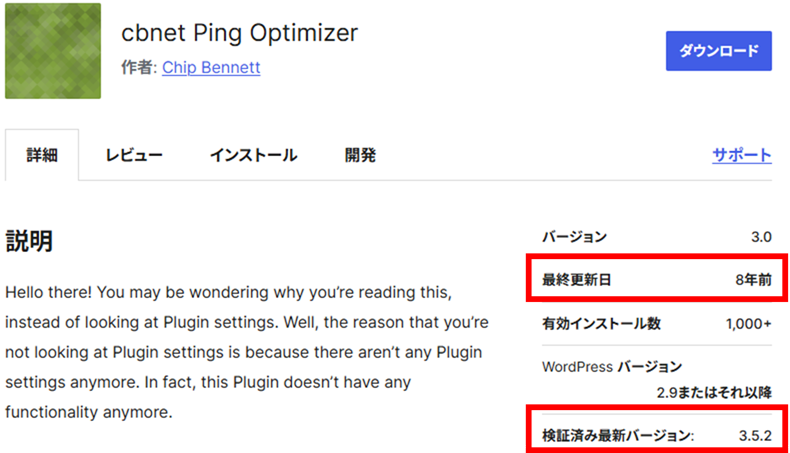Click the 3.5.2 tested version value
Viewport: 790px width, 453px height.
point(752,436)
